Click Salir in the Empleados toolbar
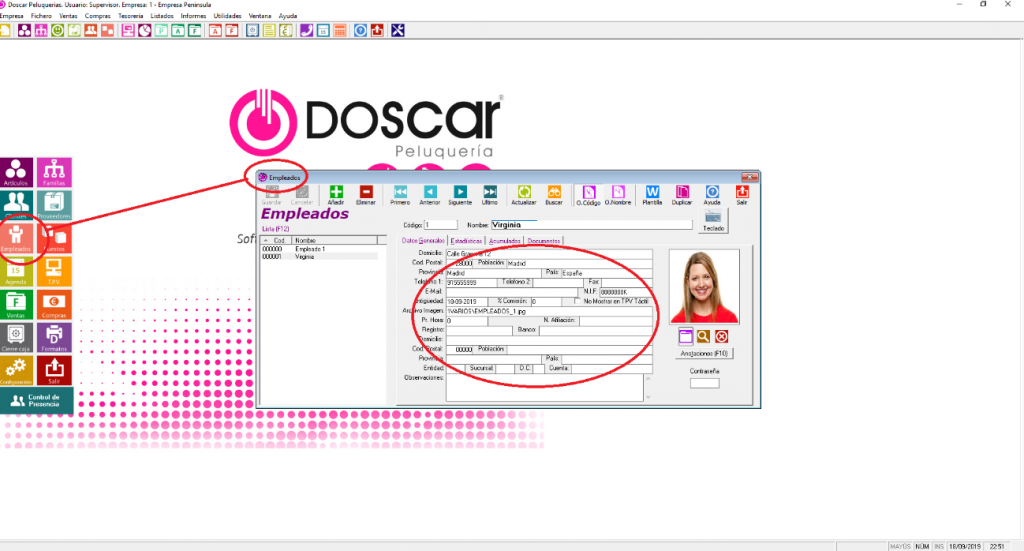The width and height of the screenshot is (1024, 551). point(742,195)
